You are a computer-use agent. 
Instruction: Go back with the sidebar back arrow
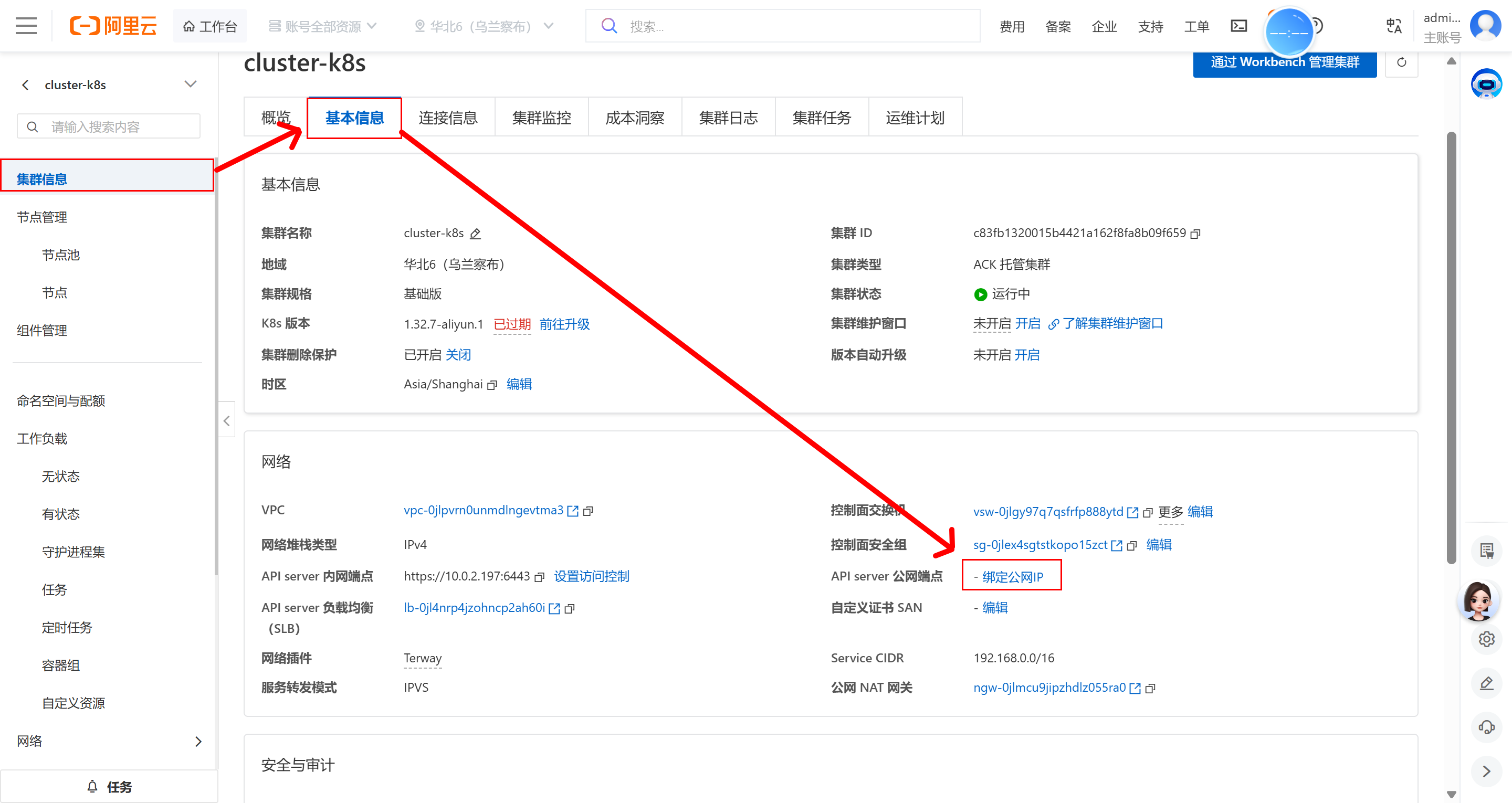point(25,85)
